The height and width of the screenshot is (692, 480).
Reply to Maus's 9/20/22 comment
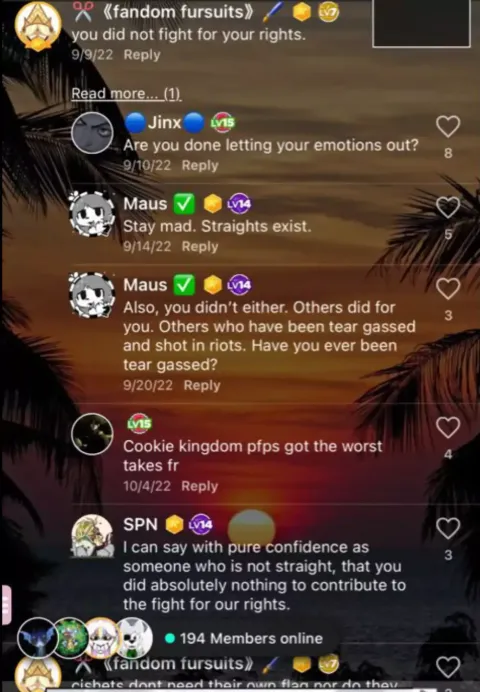point(202,385)
